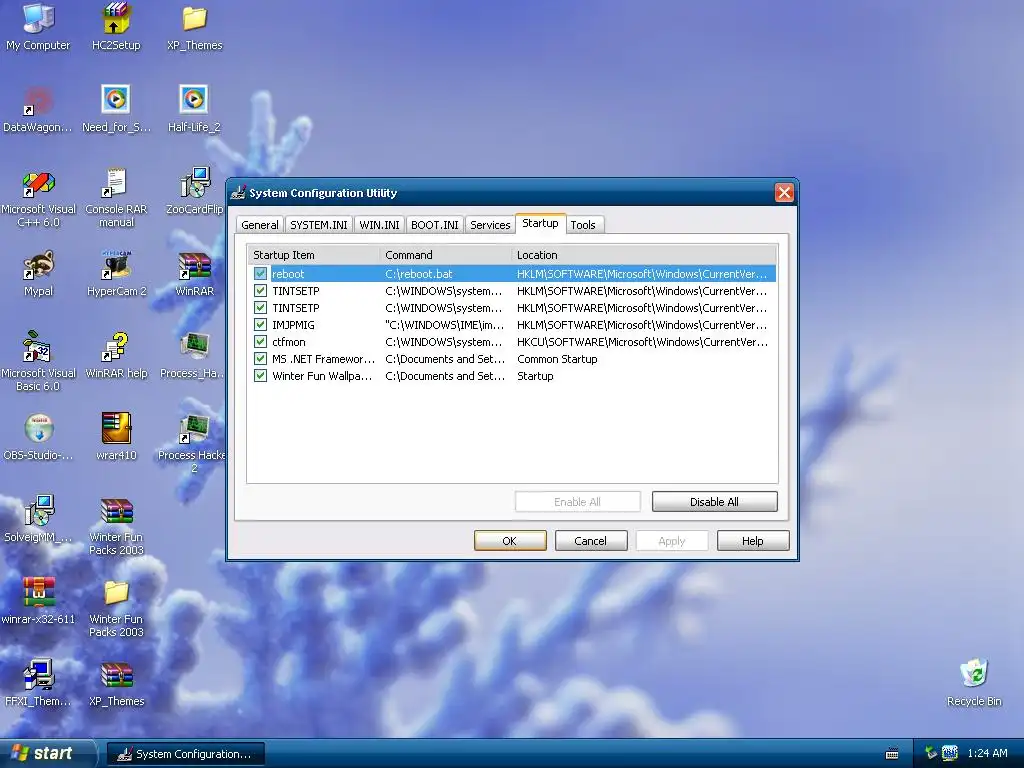Select the ctfmon row's HKCU location text
The width and height of the screenshot is (1024, 768).
pyautogui.click(x=642, y=342)
